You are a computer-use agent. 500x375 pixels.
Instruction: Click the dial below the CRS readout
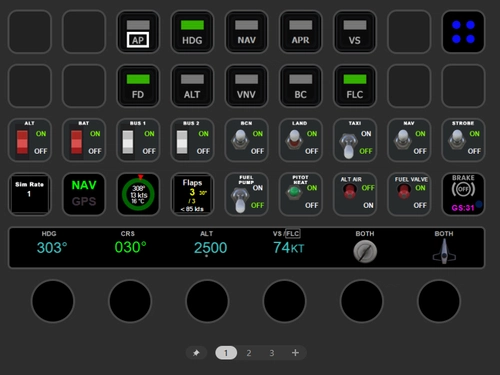point(130,301)
